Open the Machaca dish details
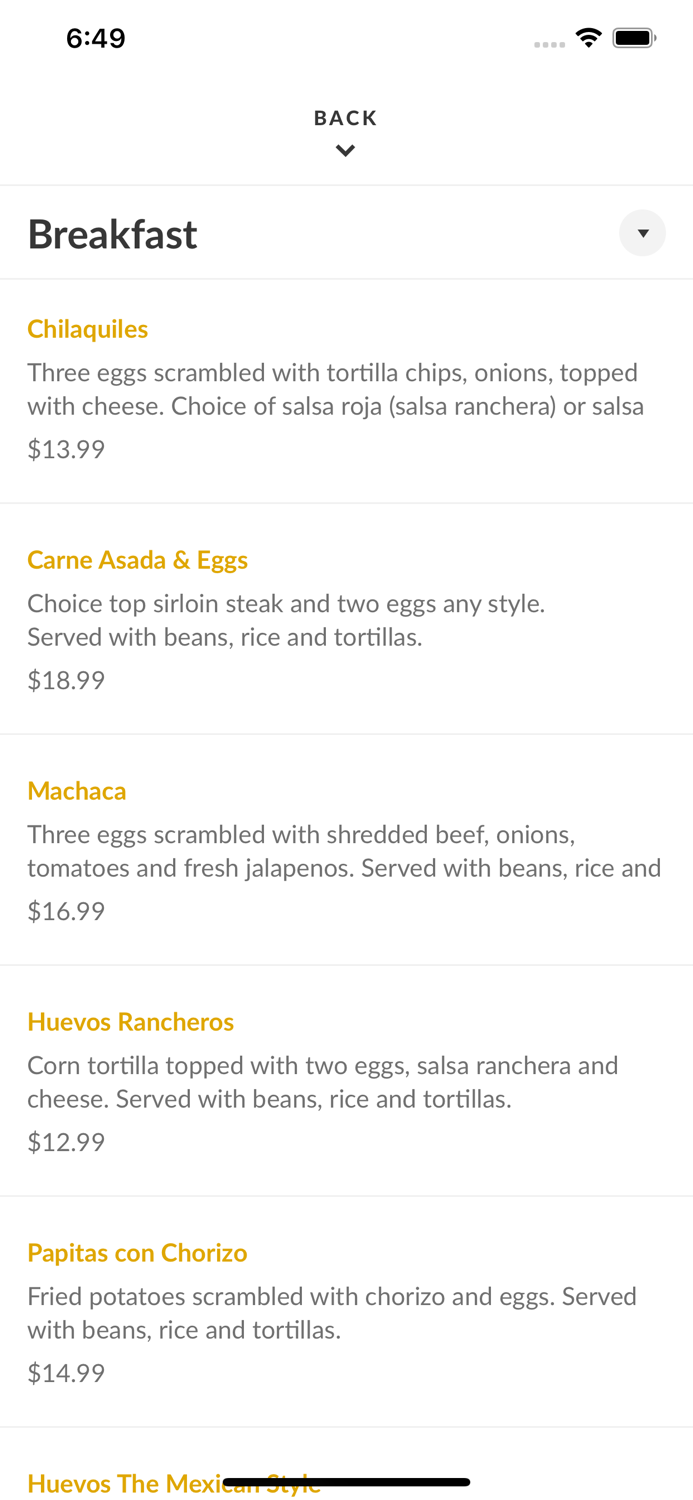Viewport: 693px width, 1500px height. click(77, 791)
